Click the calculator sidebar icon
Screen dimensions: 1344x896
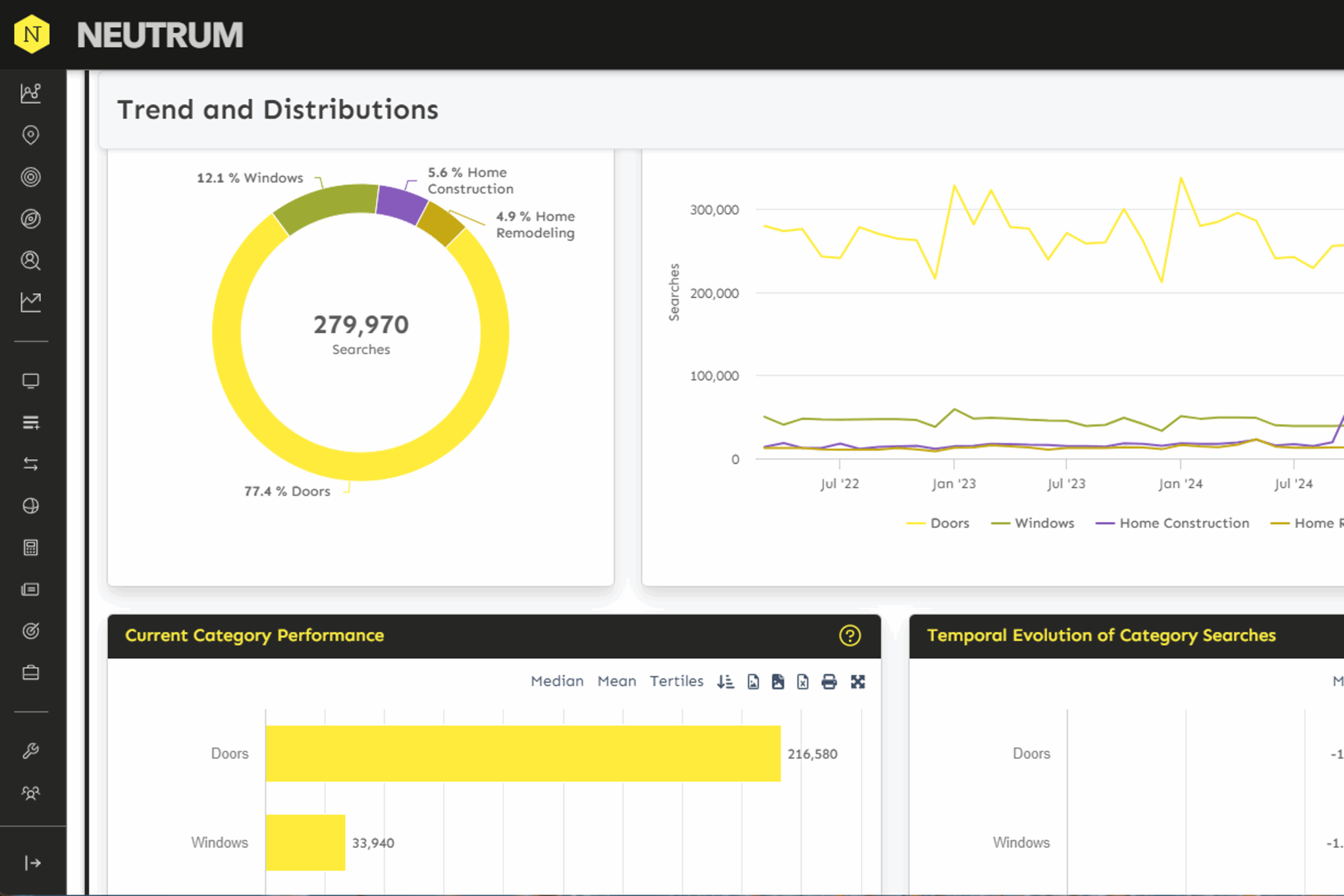click(30, 547)
